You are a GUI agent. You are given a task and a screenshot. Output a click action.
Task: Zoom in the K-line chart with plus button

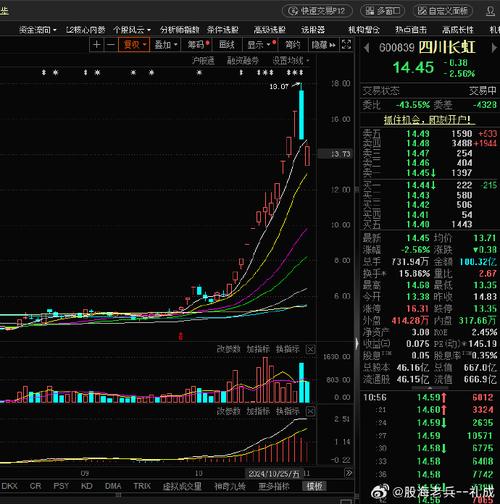click(x=97, y=45)
